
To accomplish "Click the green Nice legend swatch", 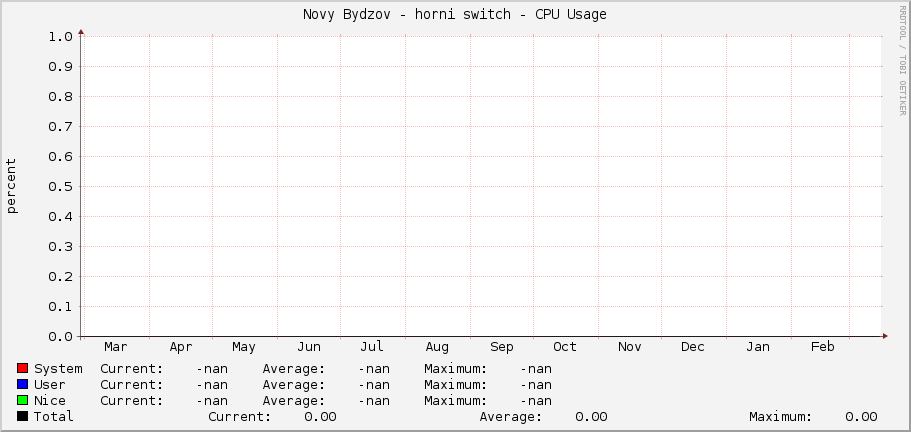I will click(x=23, y=400).
